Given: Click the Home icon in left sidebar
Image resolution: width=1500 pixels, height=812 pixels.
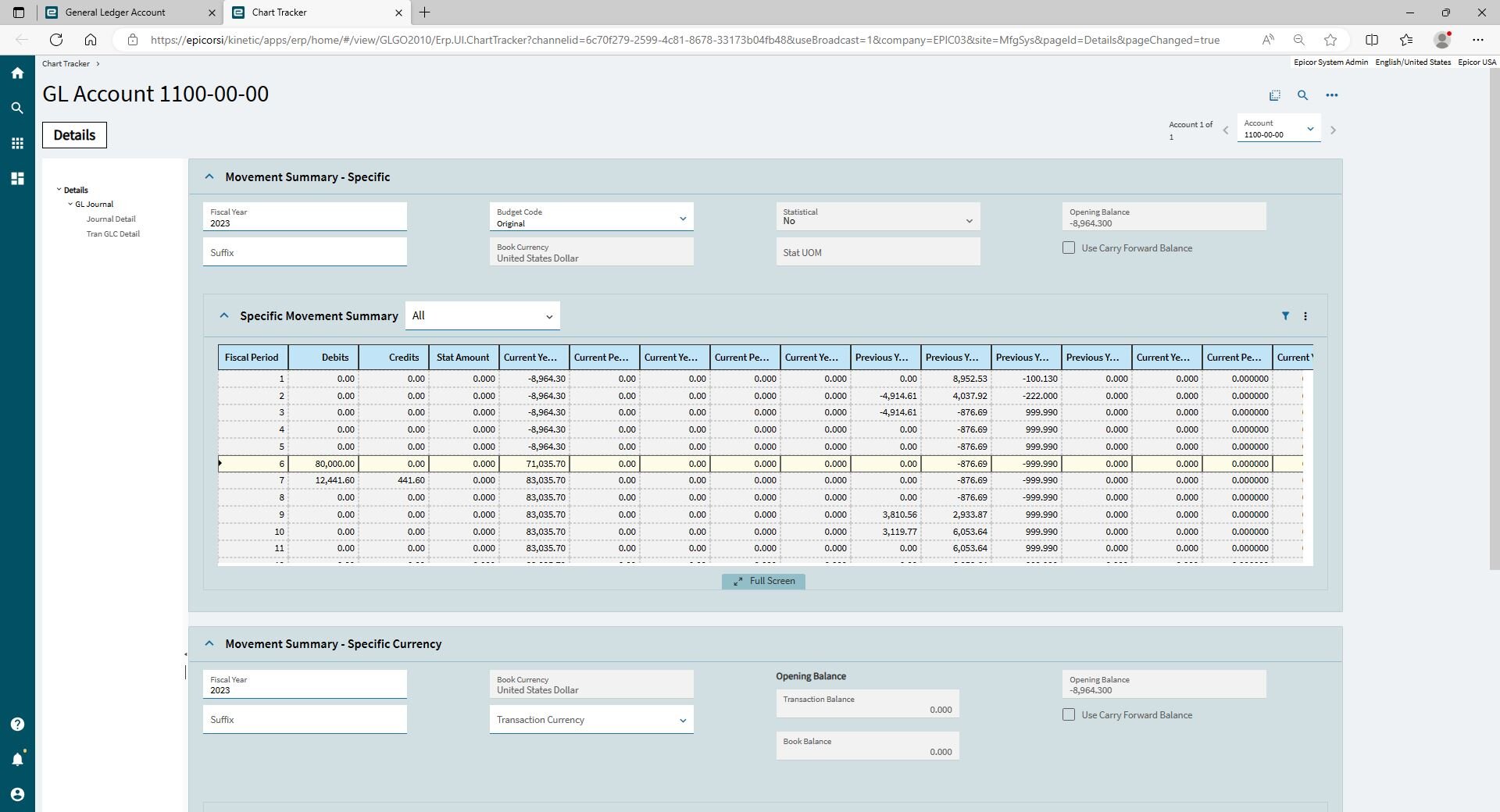Looking at the screenshot, I should 17,73.
